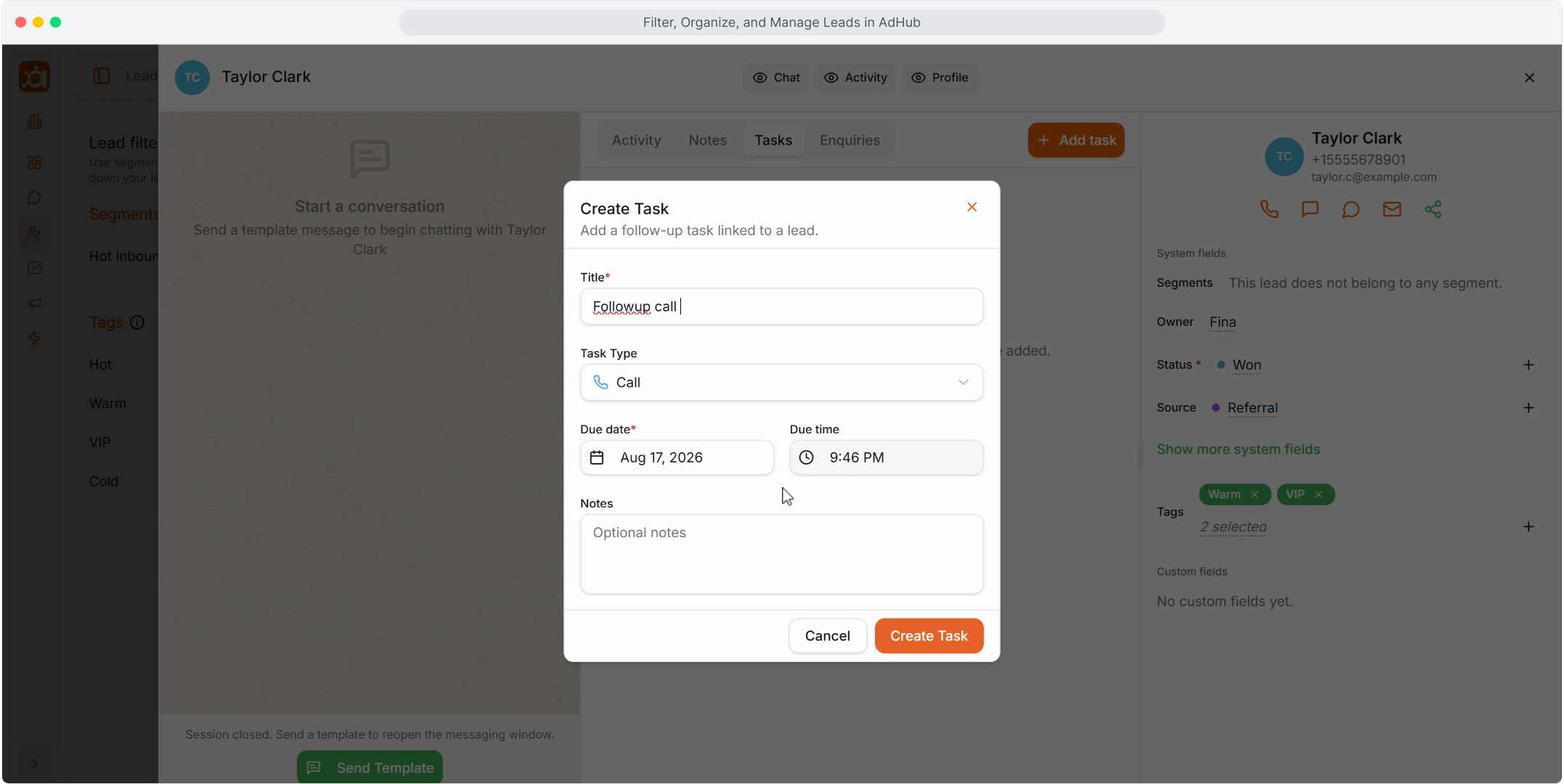Switch to the Activity tab

pyautogui.click(x=636, y=140)
